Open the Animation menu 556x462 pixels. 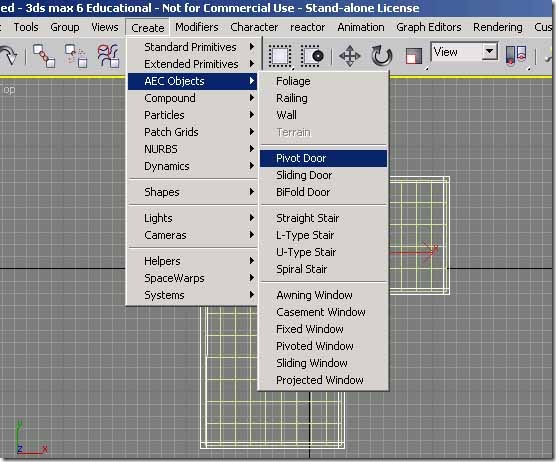[361, 27]
